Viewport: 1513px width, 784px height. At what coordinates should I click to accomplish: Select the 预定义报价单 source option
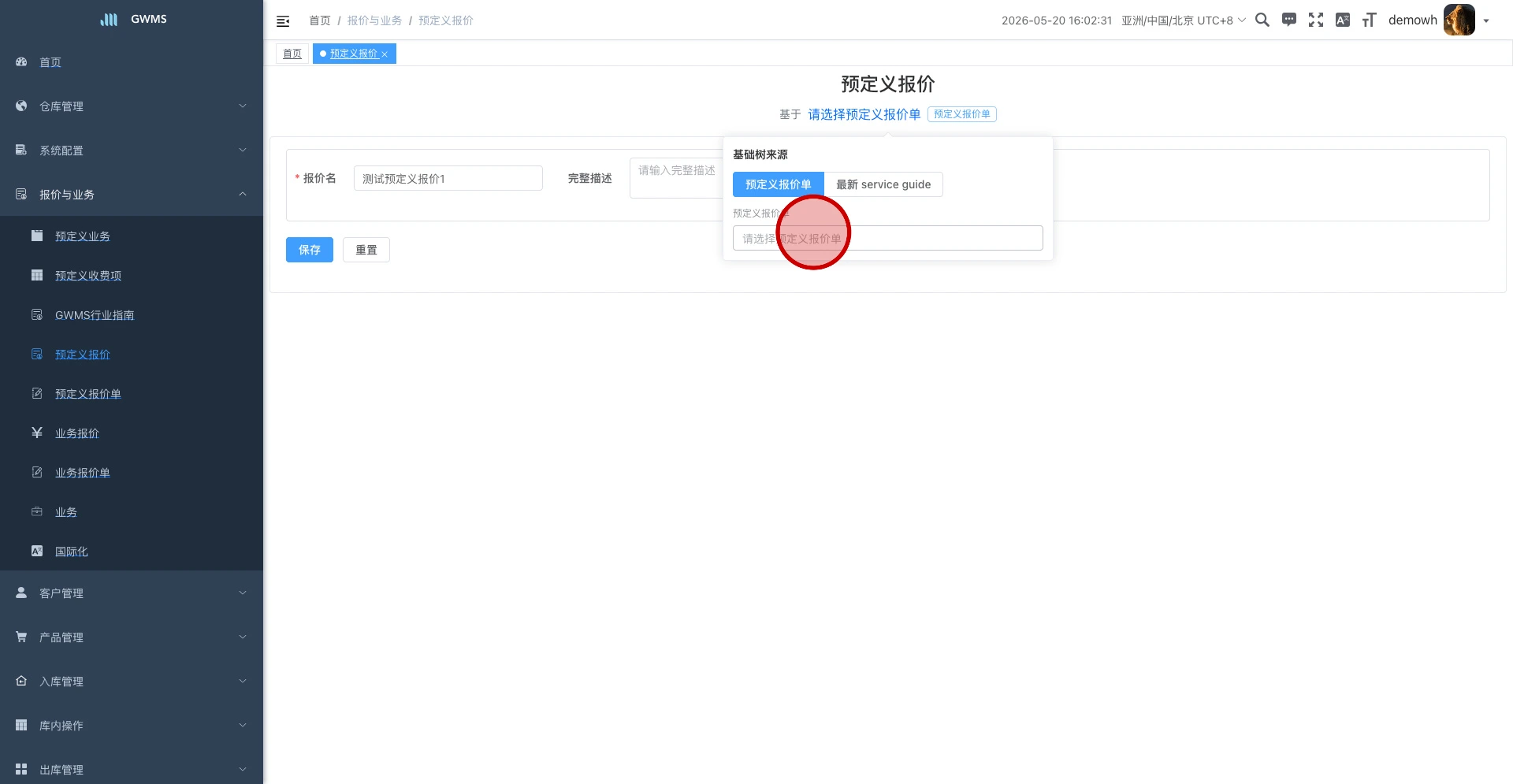click(778, 184)
